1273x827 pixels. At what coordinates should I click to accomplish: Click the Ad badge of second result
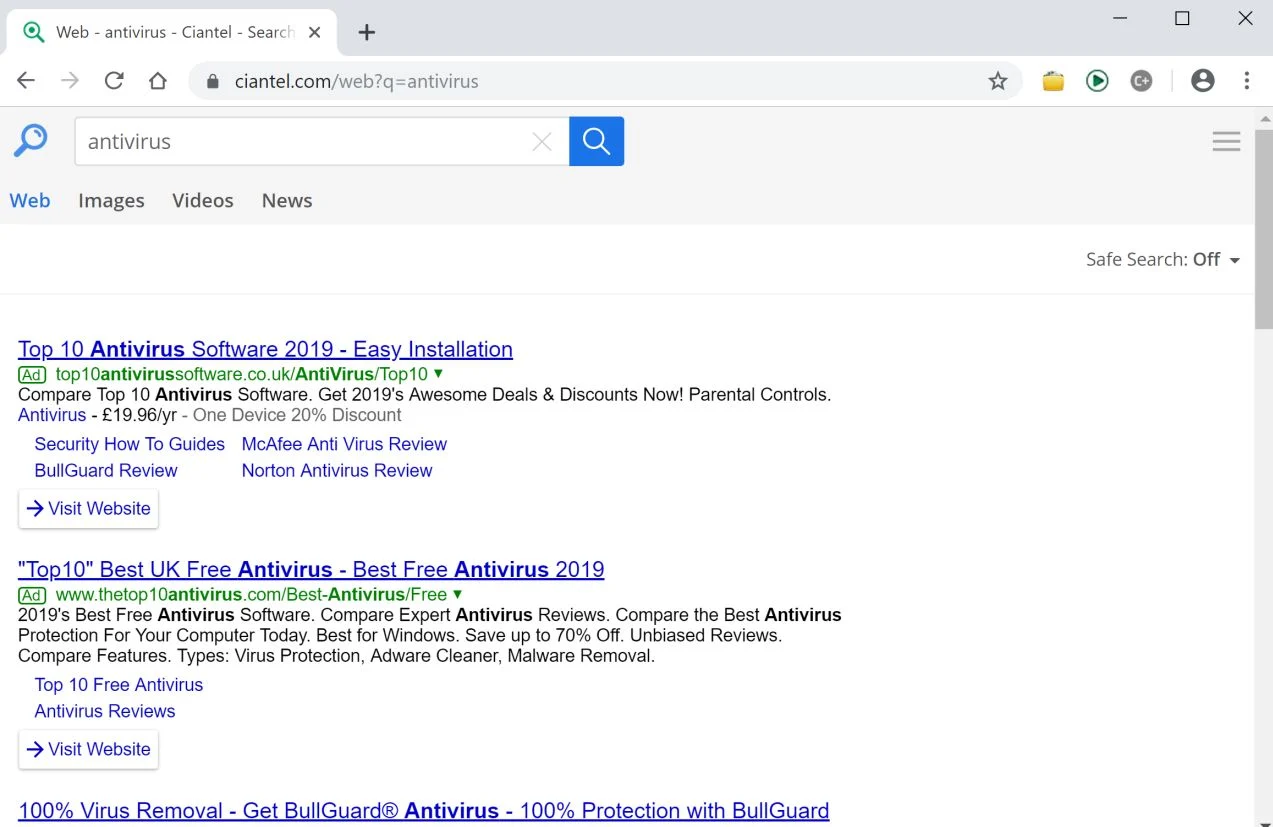tap(32, 596)
